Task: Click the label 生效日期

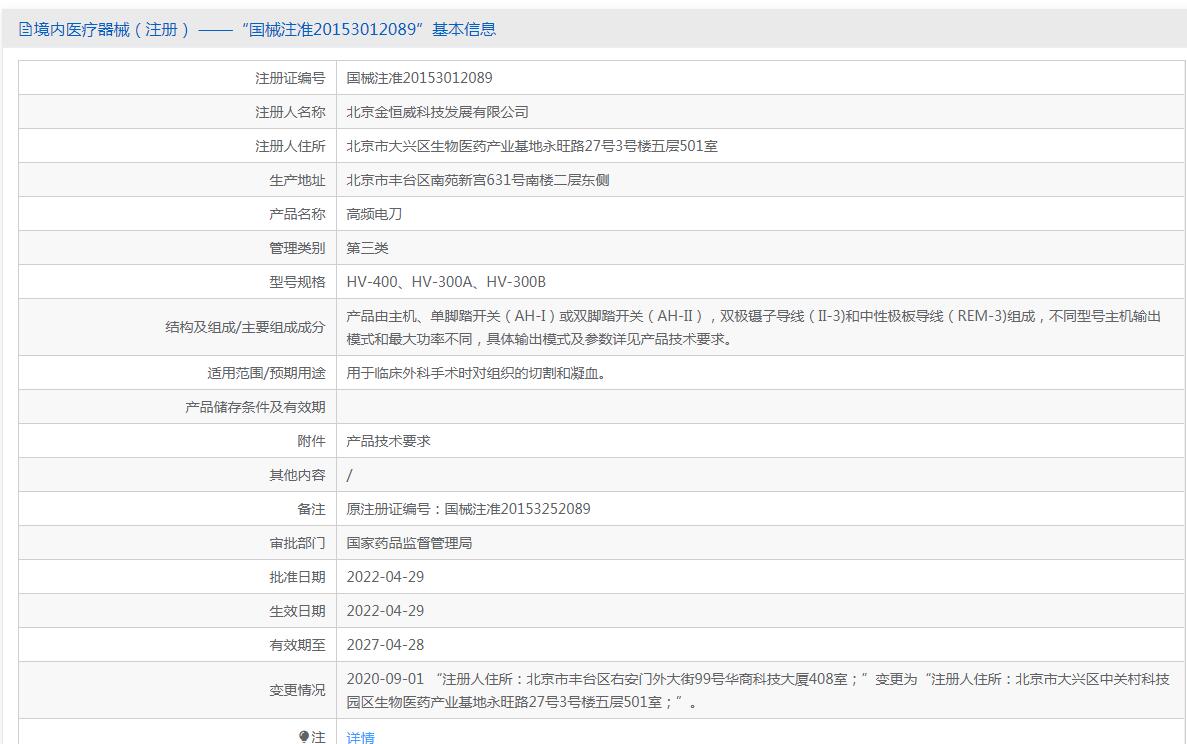Action: tap(297, 612)
